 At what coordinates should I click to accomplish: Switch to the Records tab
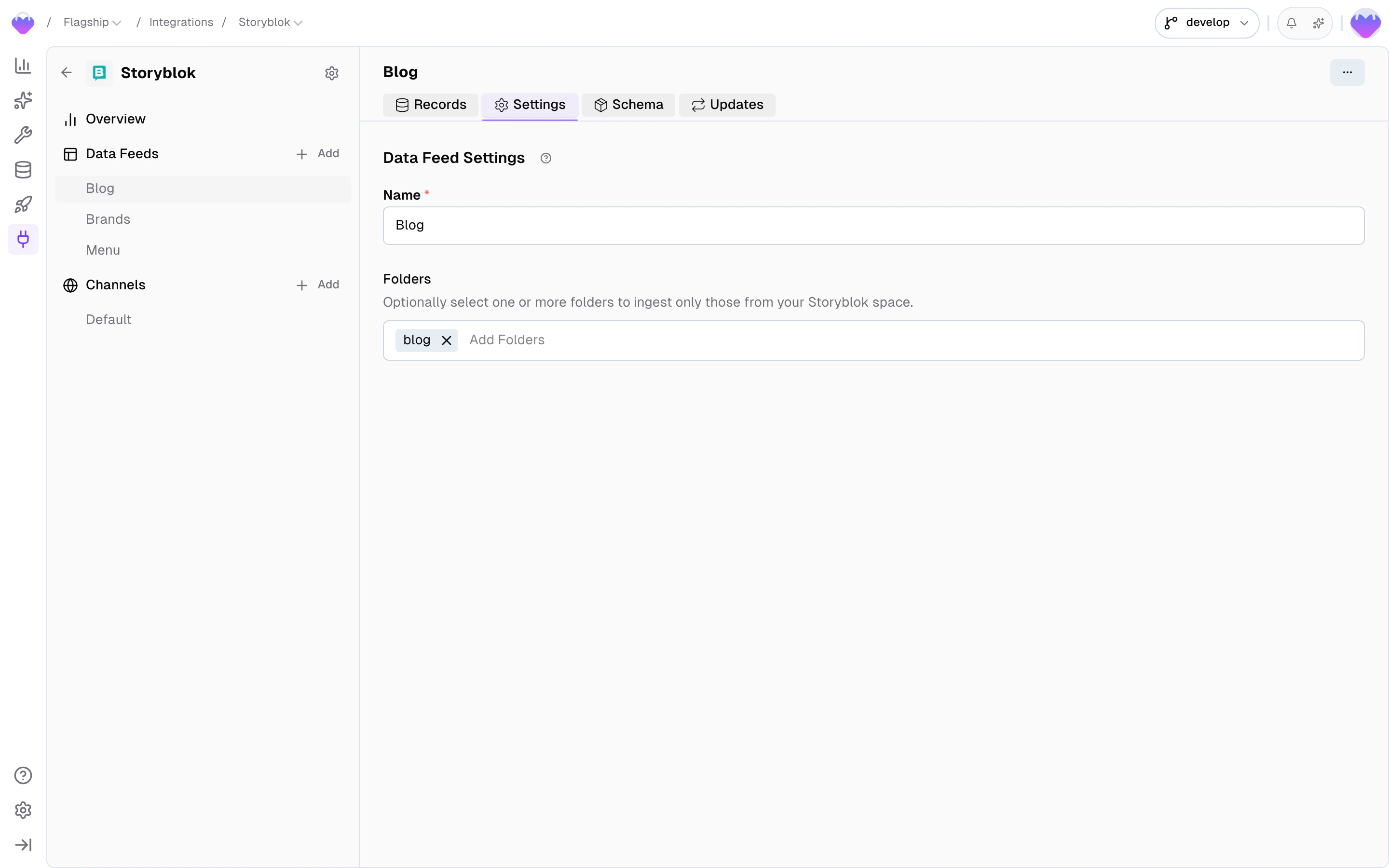[431, 105]
